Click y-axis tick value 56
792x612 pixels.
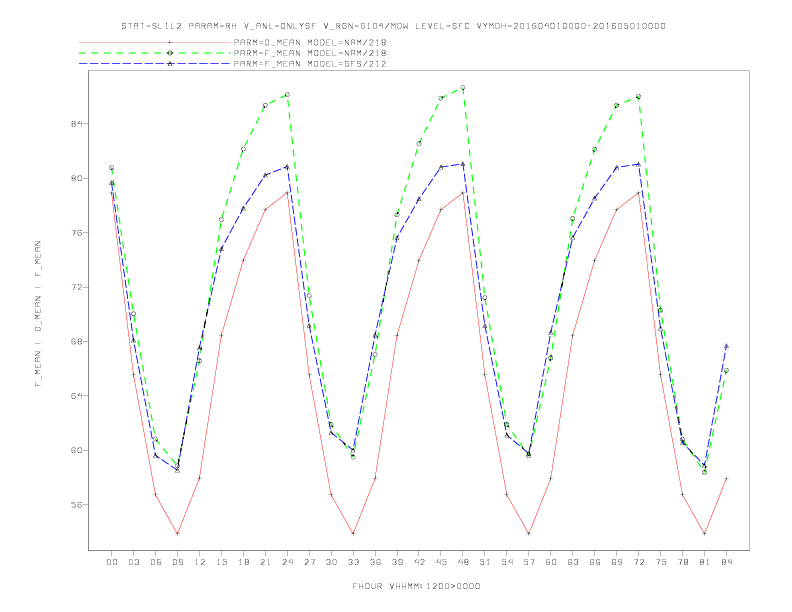[76, 505]
